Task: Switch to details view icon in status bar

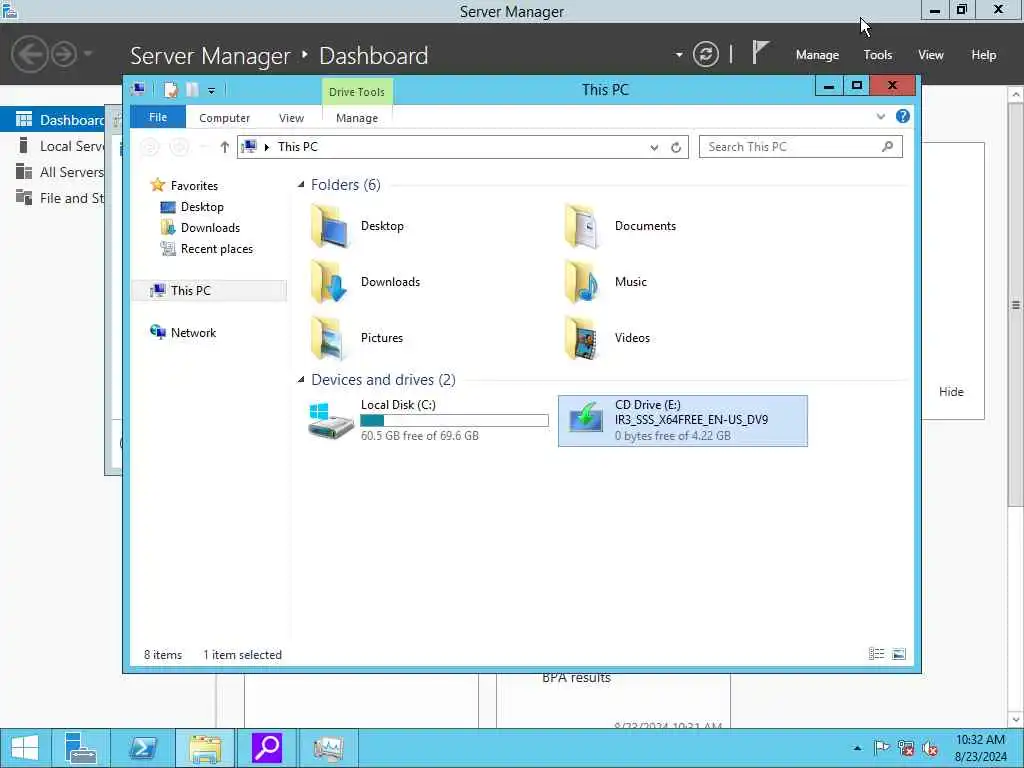Action: pos(876,654)
